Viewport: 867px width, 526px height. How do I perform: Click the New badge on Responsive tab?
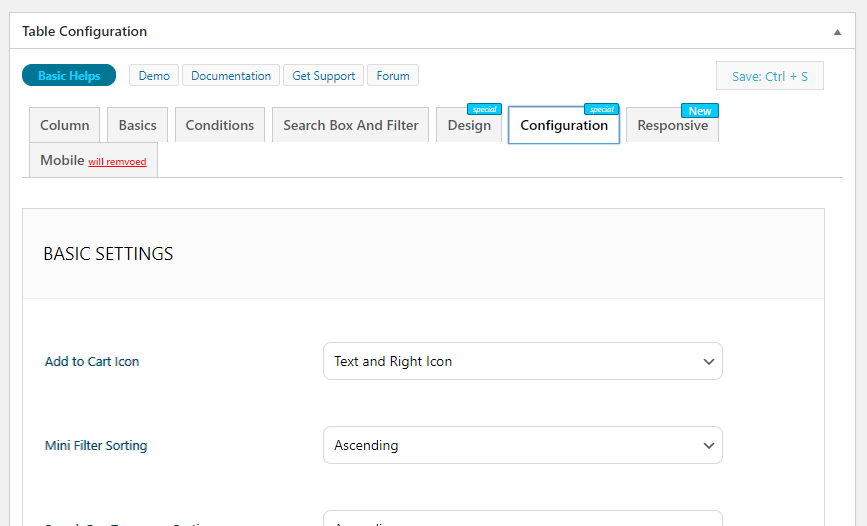pyautogui.click(x=699, y=111)
